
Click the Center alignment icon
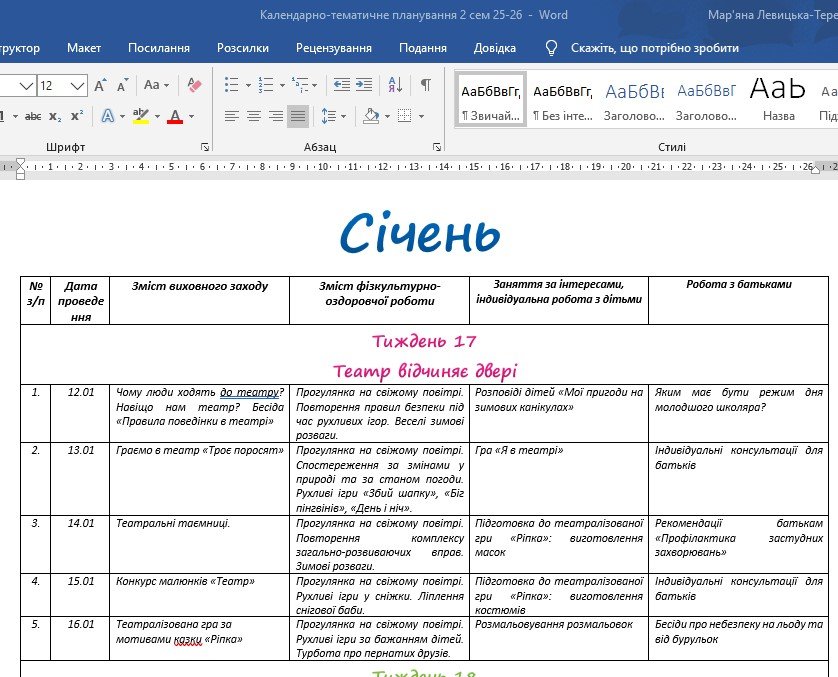[254, 117]
